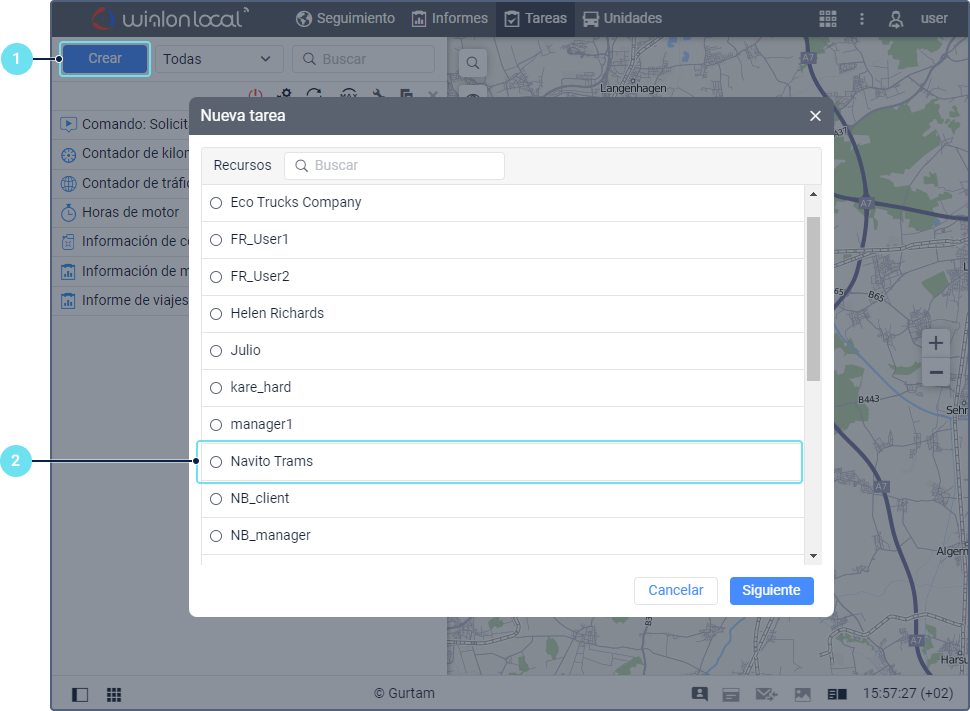
Task: Click the Gurtam copyright link
Action: click(x=404, y=693)
